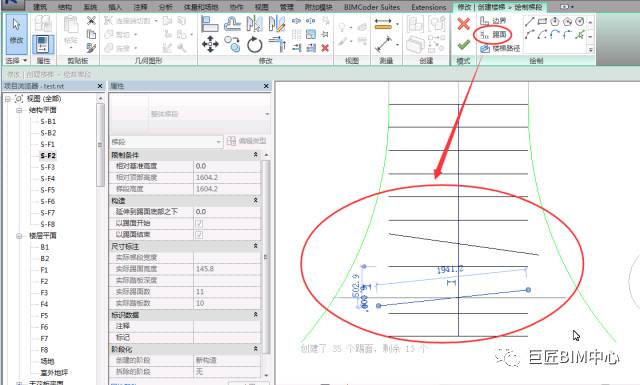Collapse the Constraints (限制条件) section
Viewport: 640px width, 385px height.
pos(256,155)
